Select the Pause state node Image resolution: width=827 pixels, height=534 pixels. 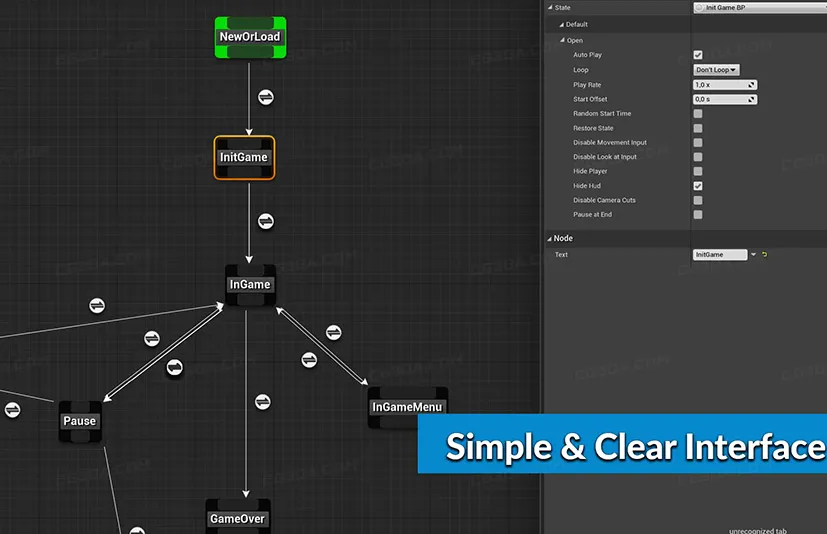[80, 421]
